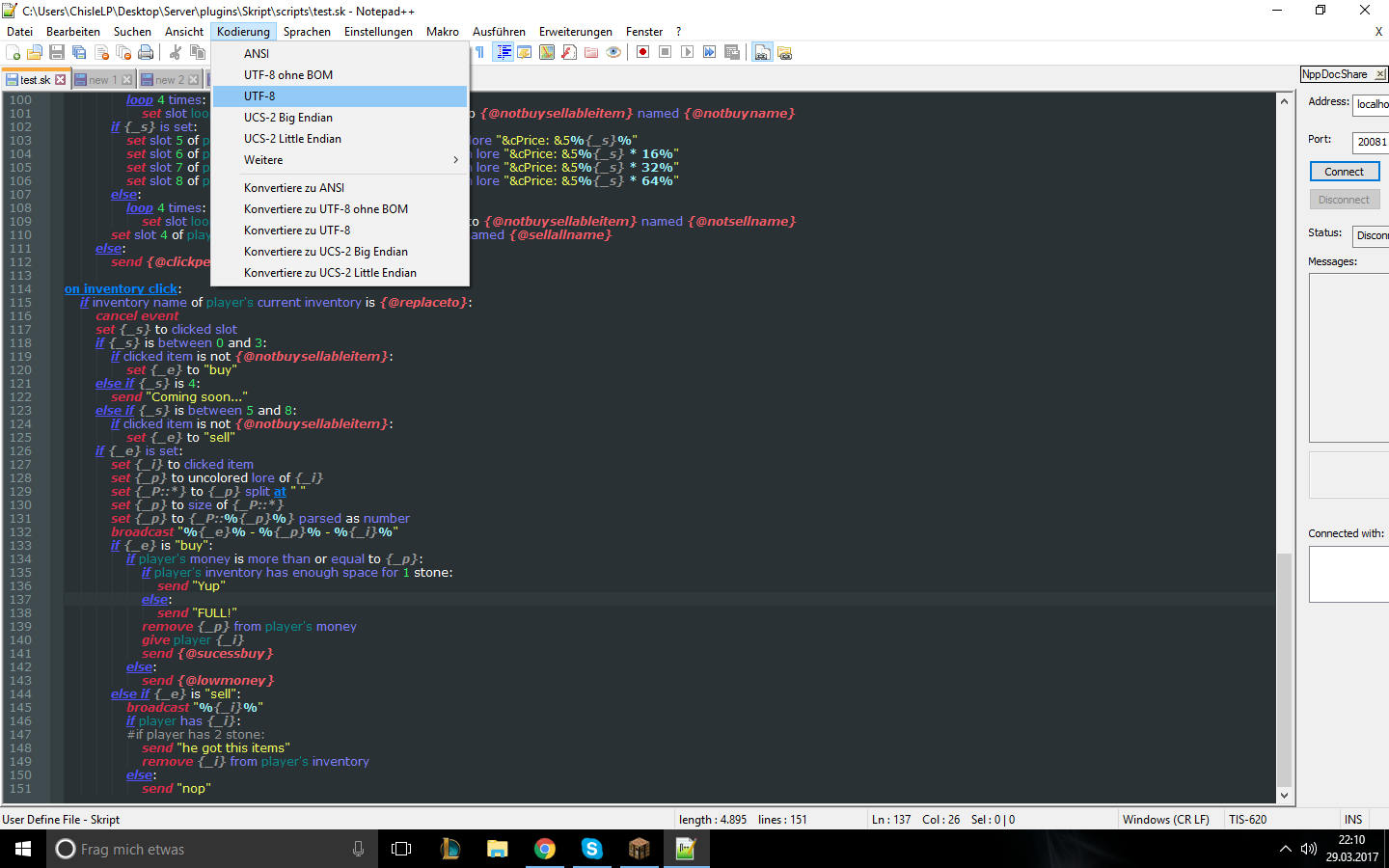Open the Sprachen menu
Image resolution: width=1389 pixels, height=868 pixels.
coord(307,32)
